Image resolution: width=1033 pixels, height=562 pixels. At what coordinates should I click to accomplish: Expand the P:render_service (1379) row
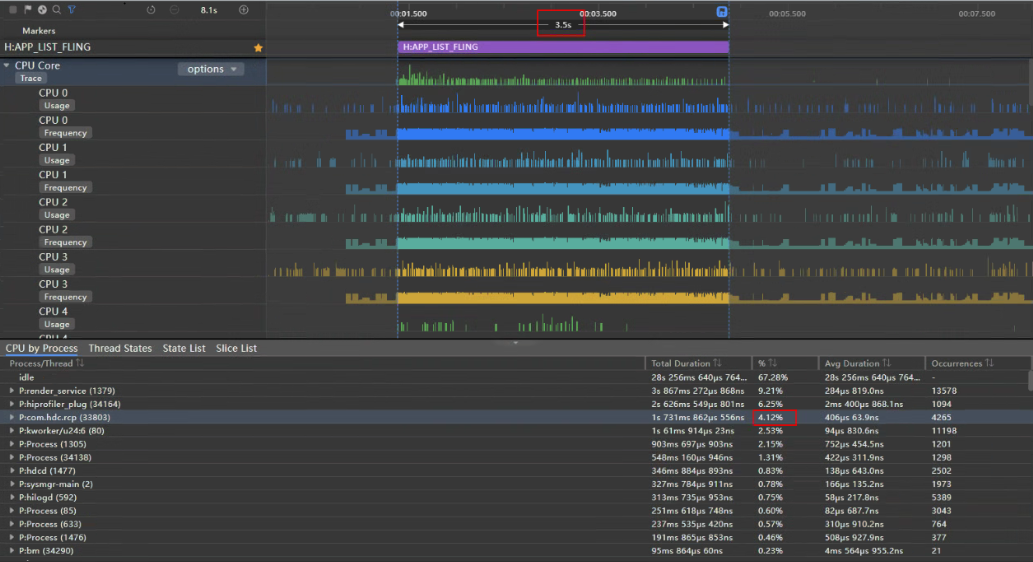click(x=11, y=391)
